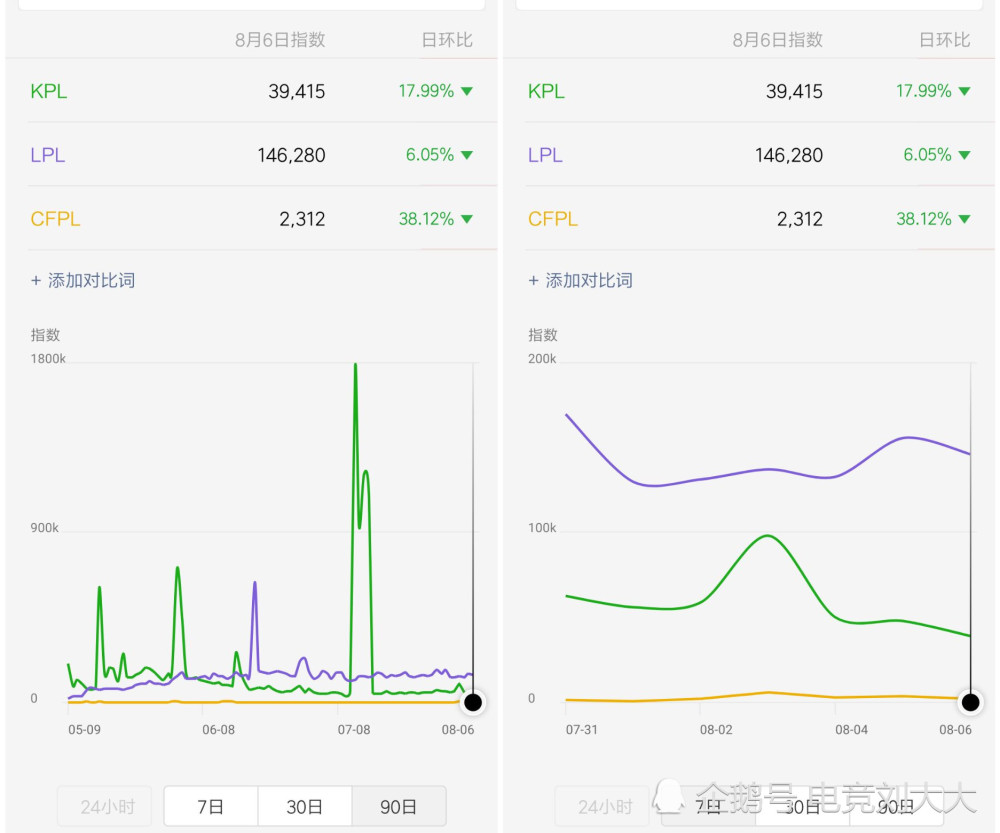Click LPL keyword in left panel

tap(47, 155)
